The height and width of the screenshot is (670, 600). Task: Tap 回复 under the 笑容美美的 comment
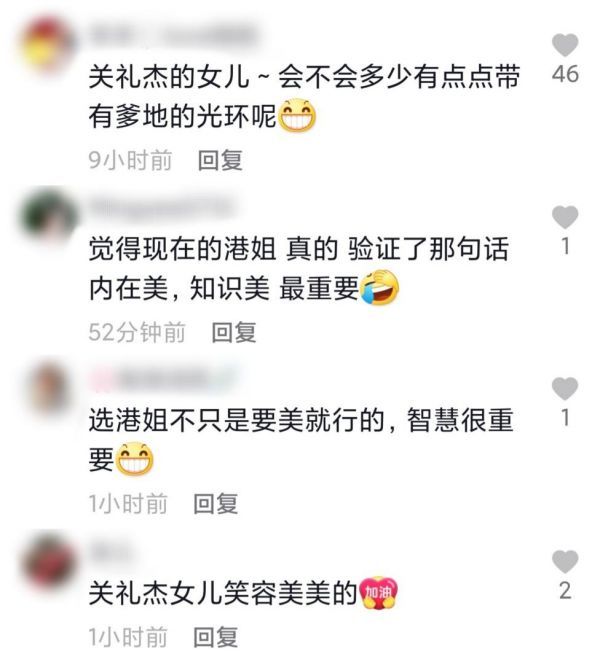coord(215,638)
